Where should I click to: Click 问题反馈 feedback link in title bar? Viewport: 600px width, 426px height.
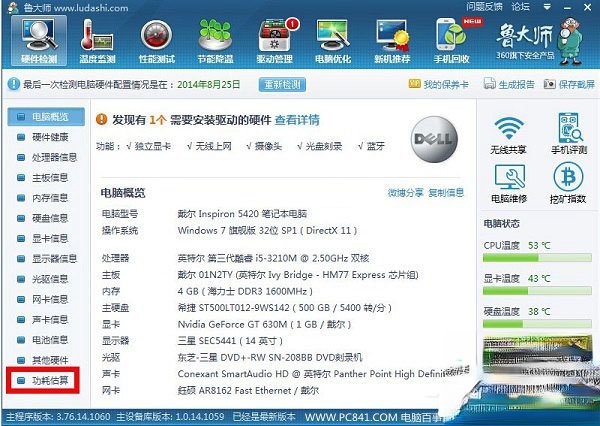click(484, 7)
